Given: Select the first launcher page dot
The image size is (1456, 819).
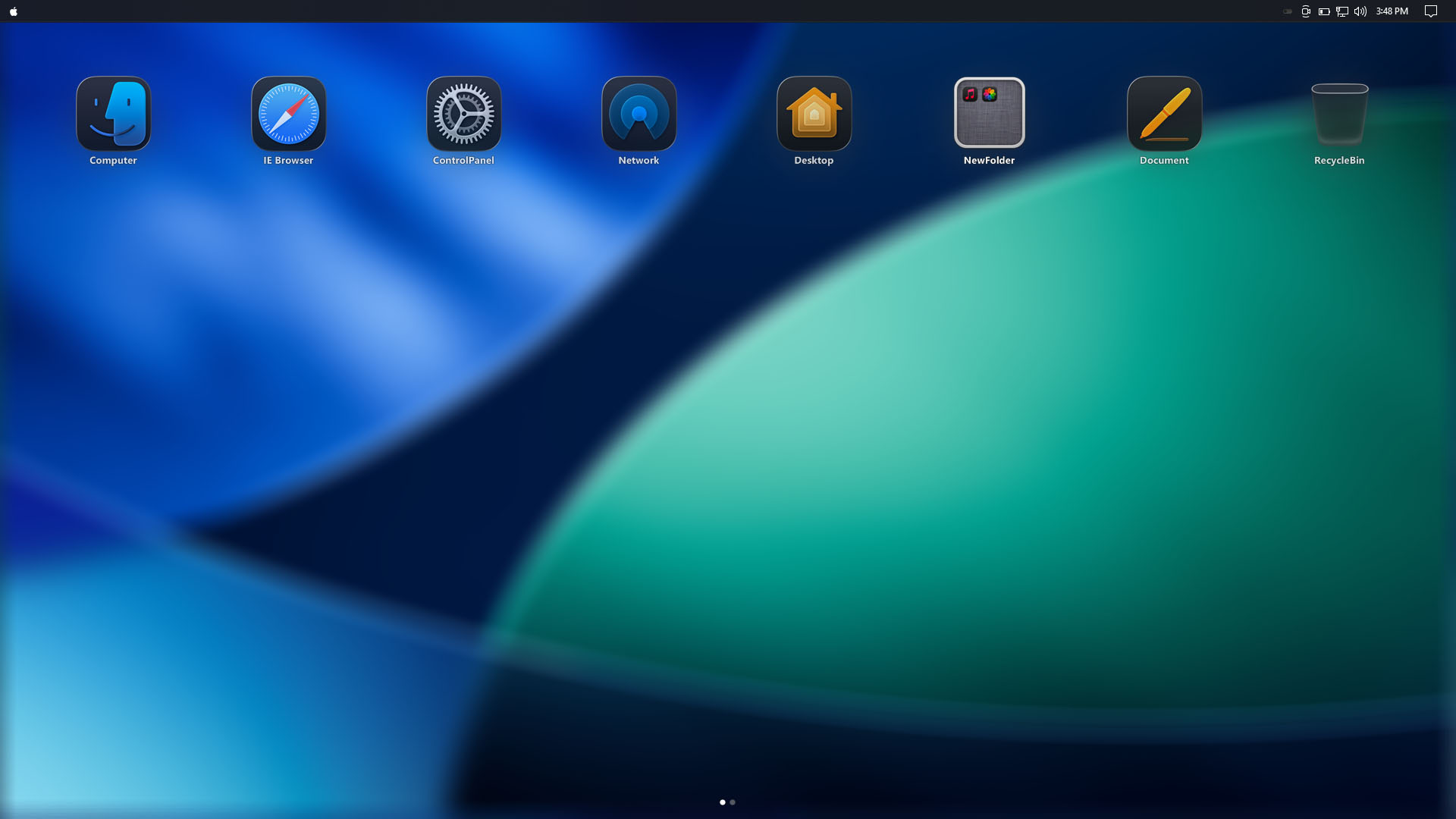Looking at the screenshot, I should click(x=723, y=802).
